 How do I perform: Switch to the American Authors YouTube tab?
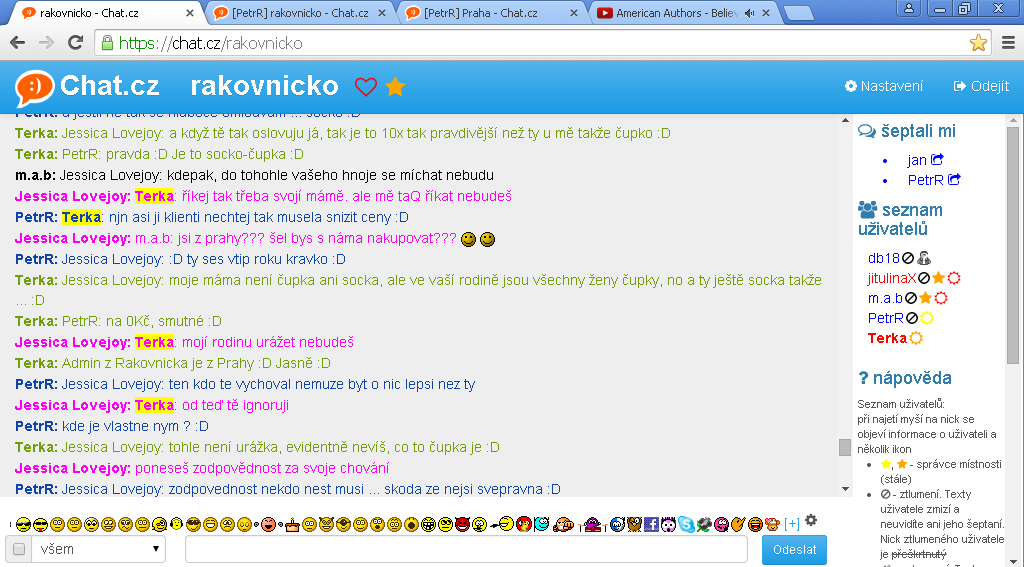pos(683,12)
